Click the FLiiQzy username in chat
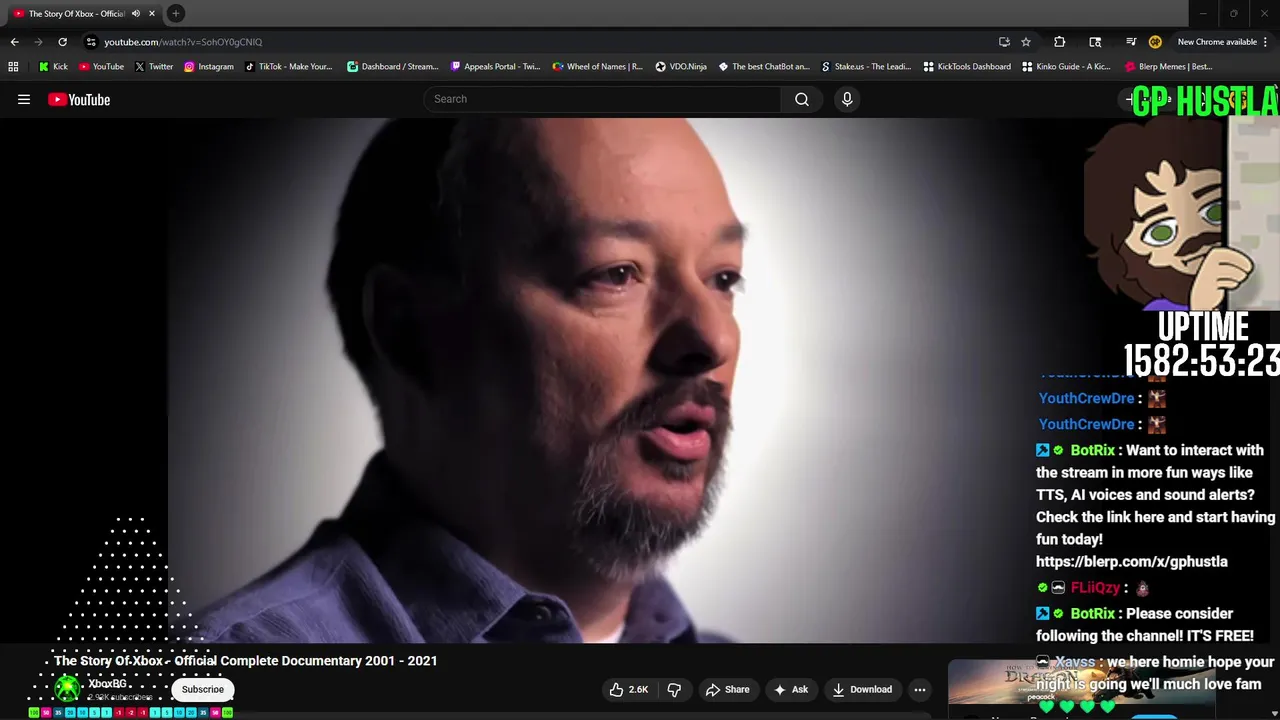Image resolution: width=1280 pixels, height=720 pixels. pos(1095,588)
